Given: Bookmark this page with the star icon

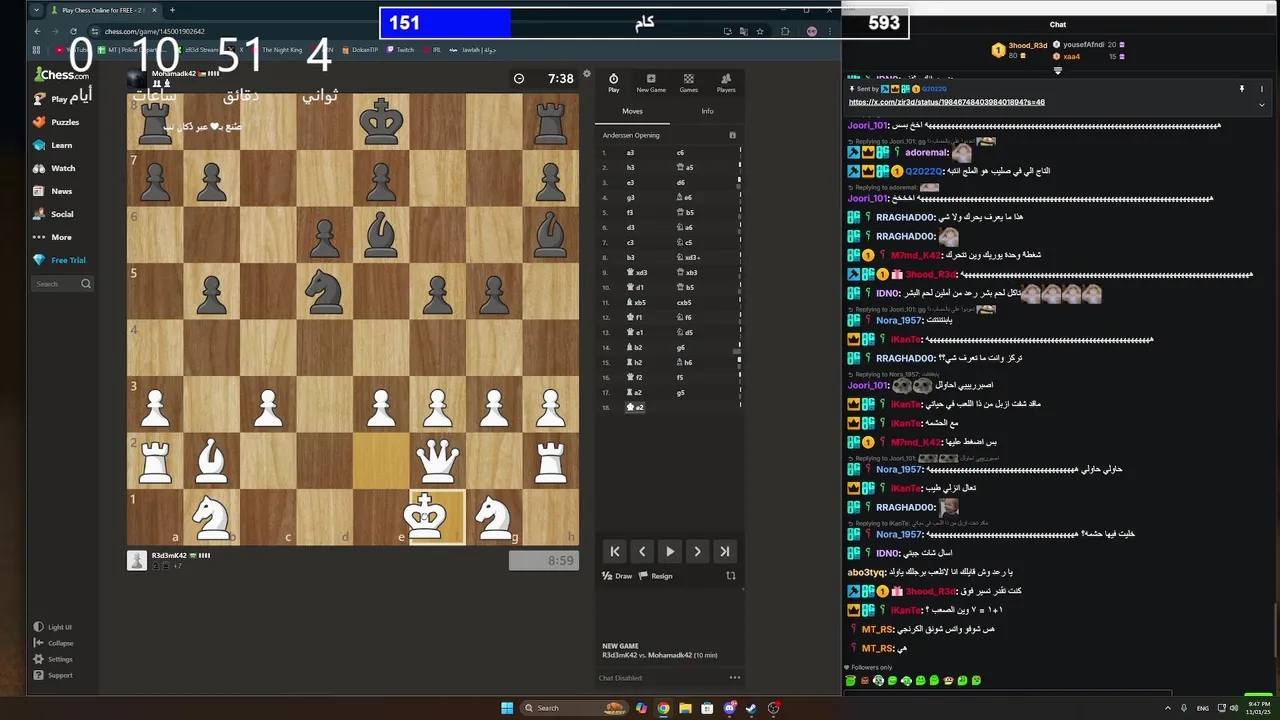Looking at the screenshot, I should click(760, 31).
